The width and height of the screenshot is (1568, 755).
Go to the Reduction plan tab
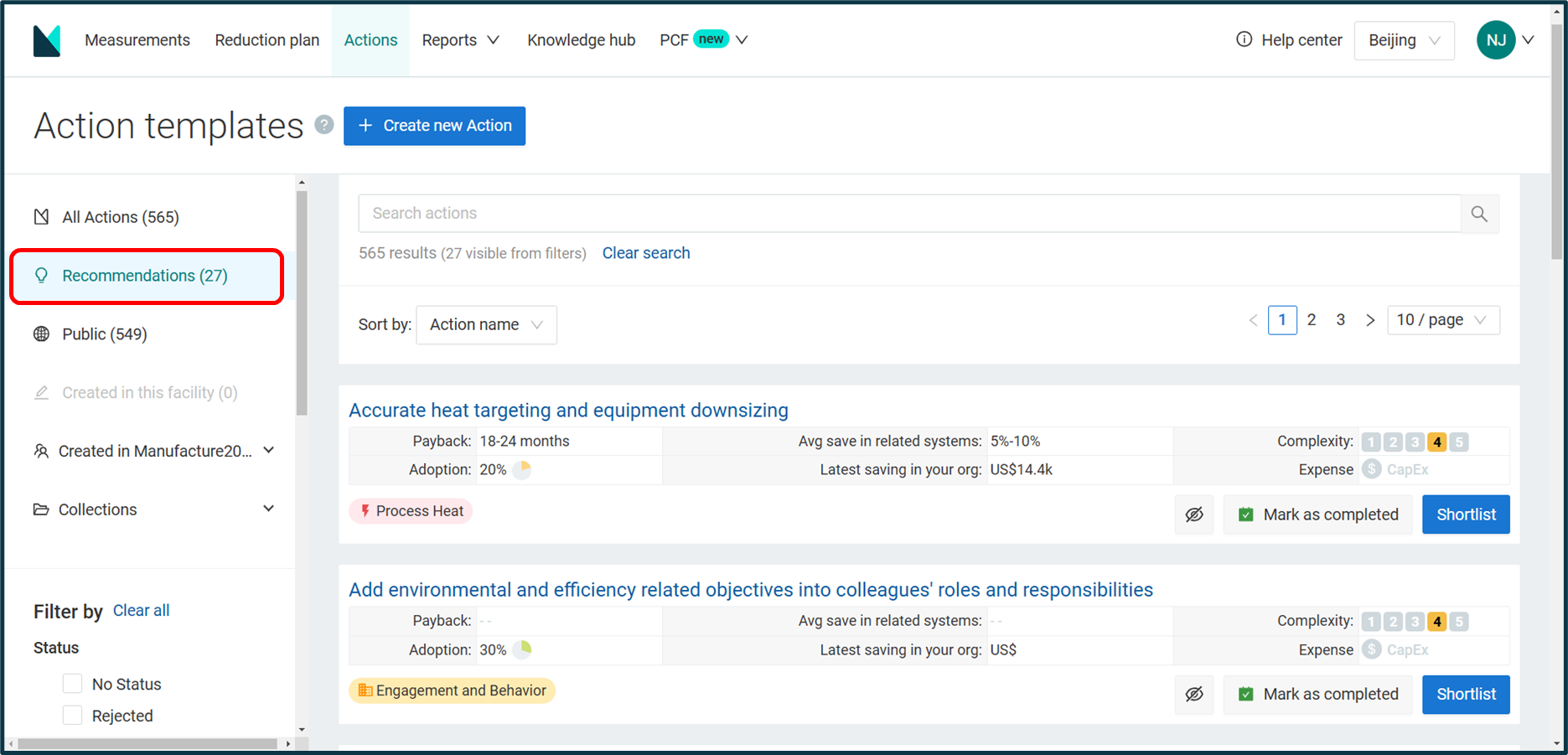(x=267, y=40)
